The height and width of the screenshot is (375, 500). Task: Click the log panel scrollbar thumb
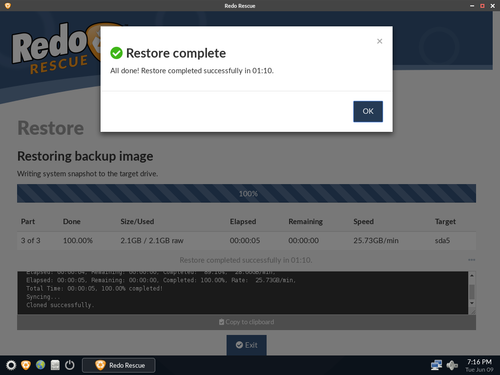click(x=472, y=292)
